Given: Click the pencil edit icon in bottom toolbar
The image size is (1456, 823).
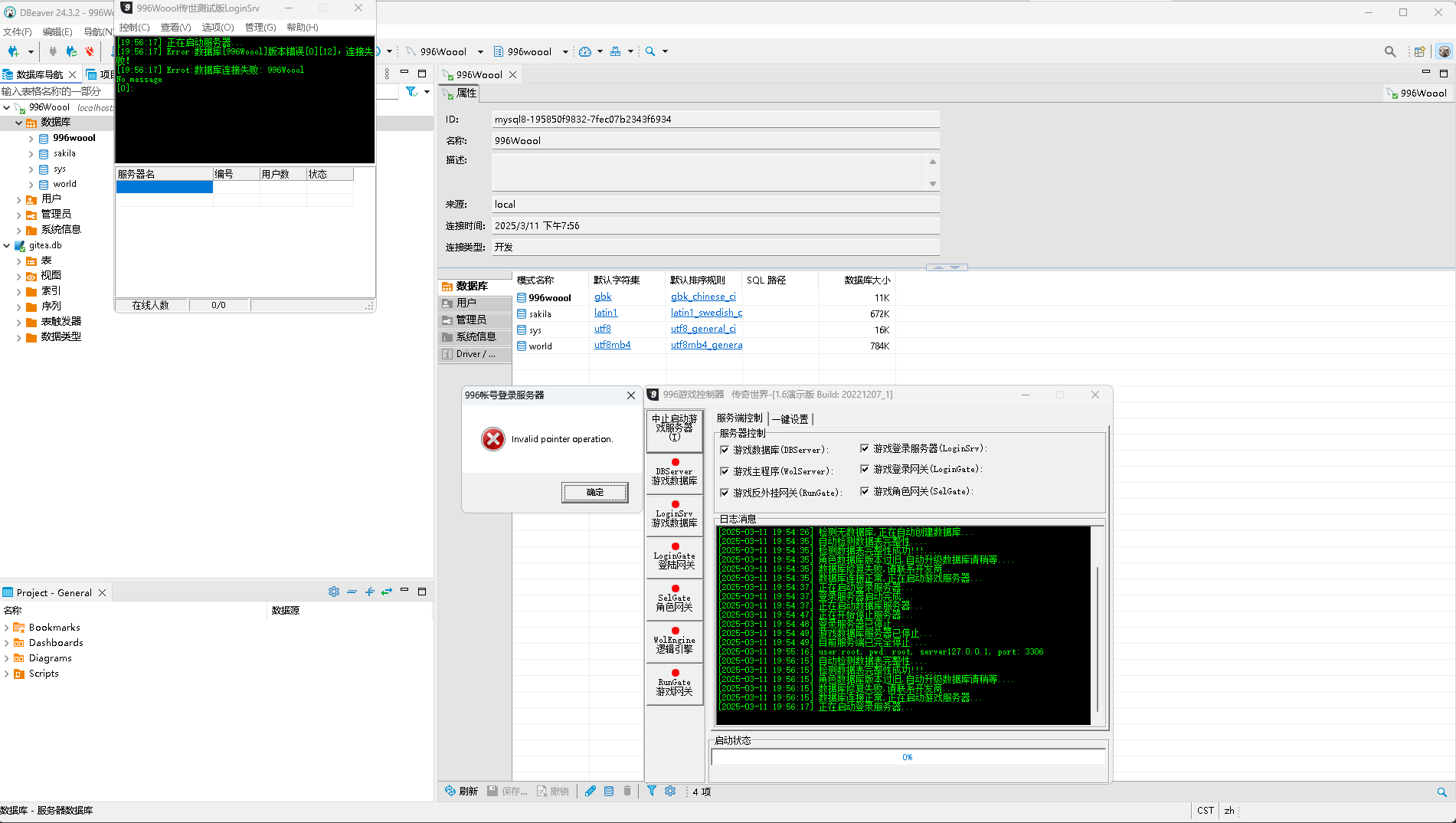Looking at the screenshot, I should pyautogui.click(x=591, y=791).
